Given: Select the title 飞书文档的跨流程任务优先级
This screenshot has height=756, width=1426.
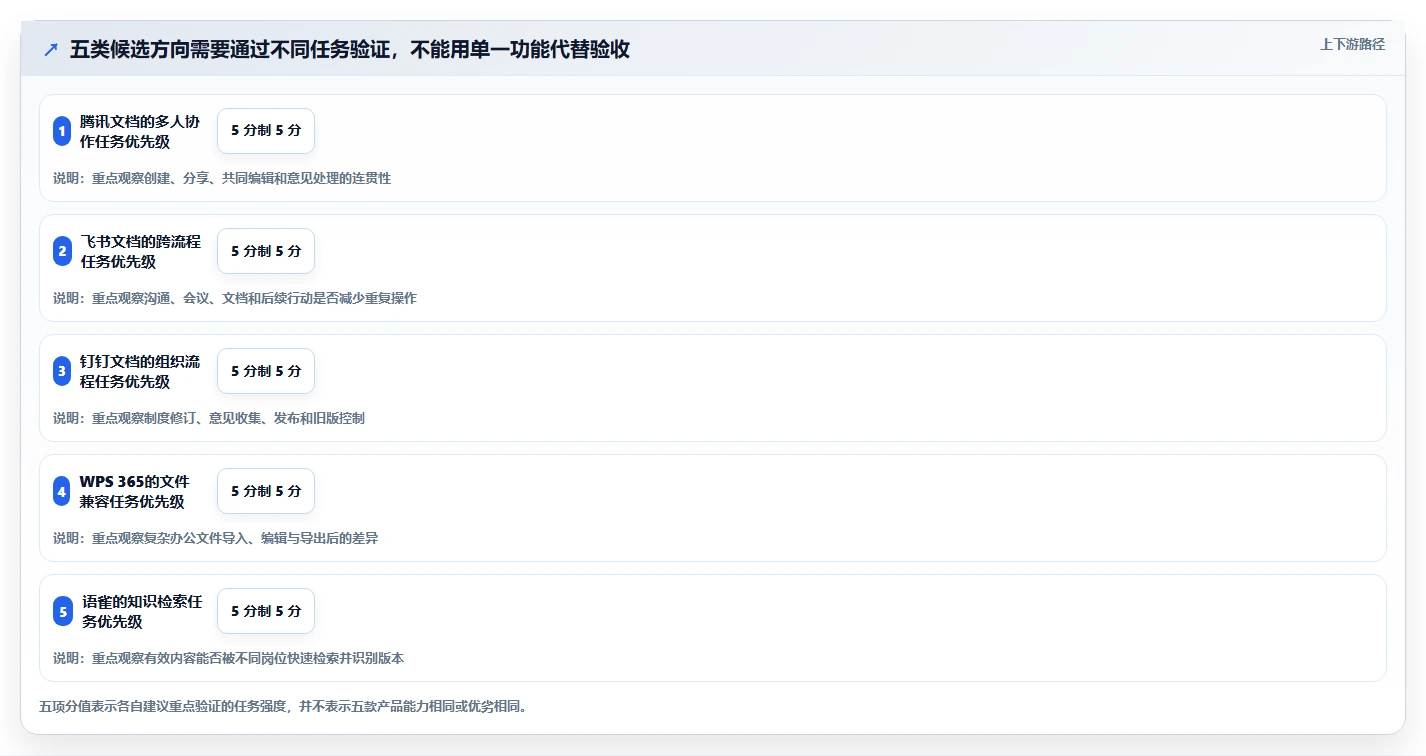Looking at the screenshot, I should [x=140, y=251].
